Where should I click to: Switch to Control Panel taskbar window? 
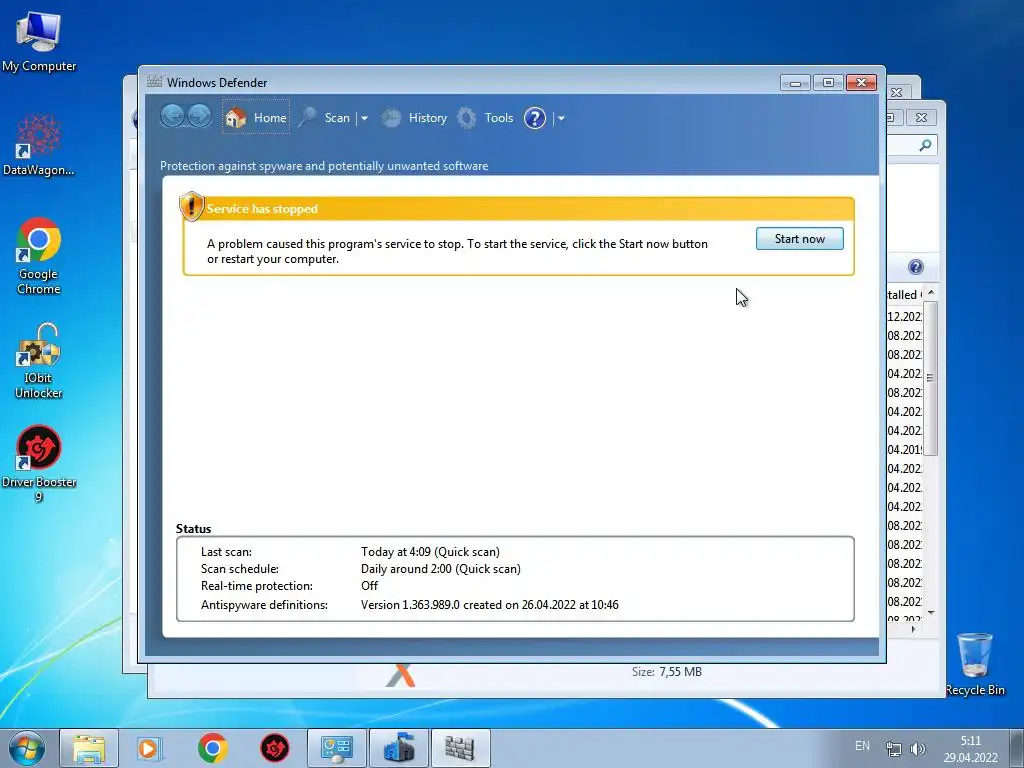click(337, 748)
